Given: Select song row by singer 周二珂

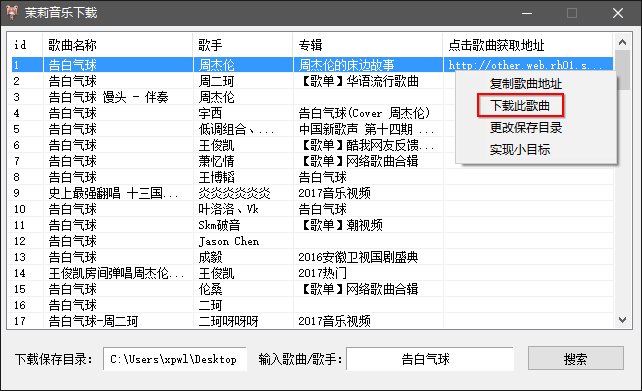Looking at the screenshot, I should 312,81.
